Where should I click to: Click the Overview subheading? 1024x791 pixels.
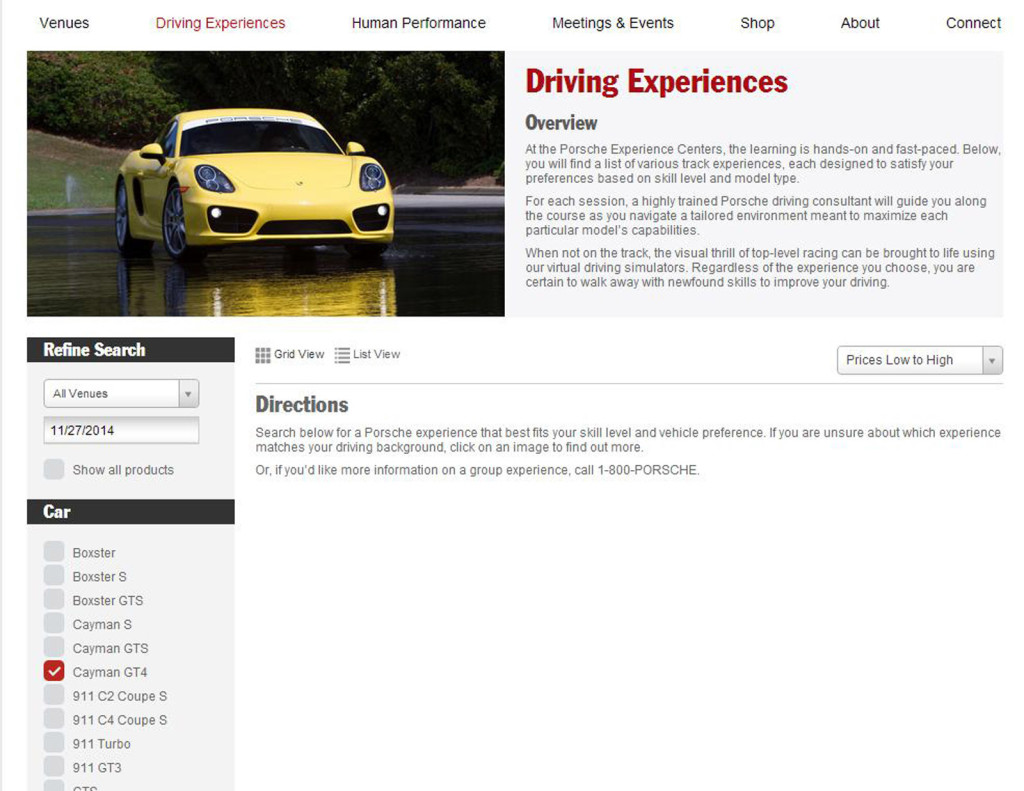point(561,123)
